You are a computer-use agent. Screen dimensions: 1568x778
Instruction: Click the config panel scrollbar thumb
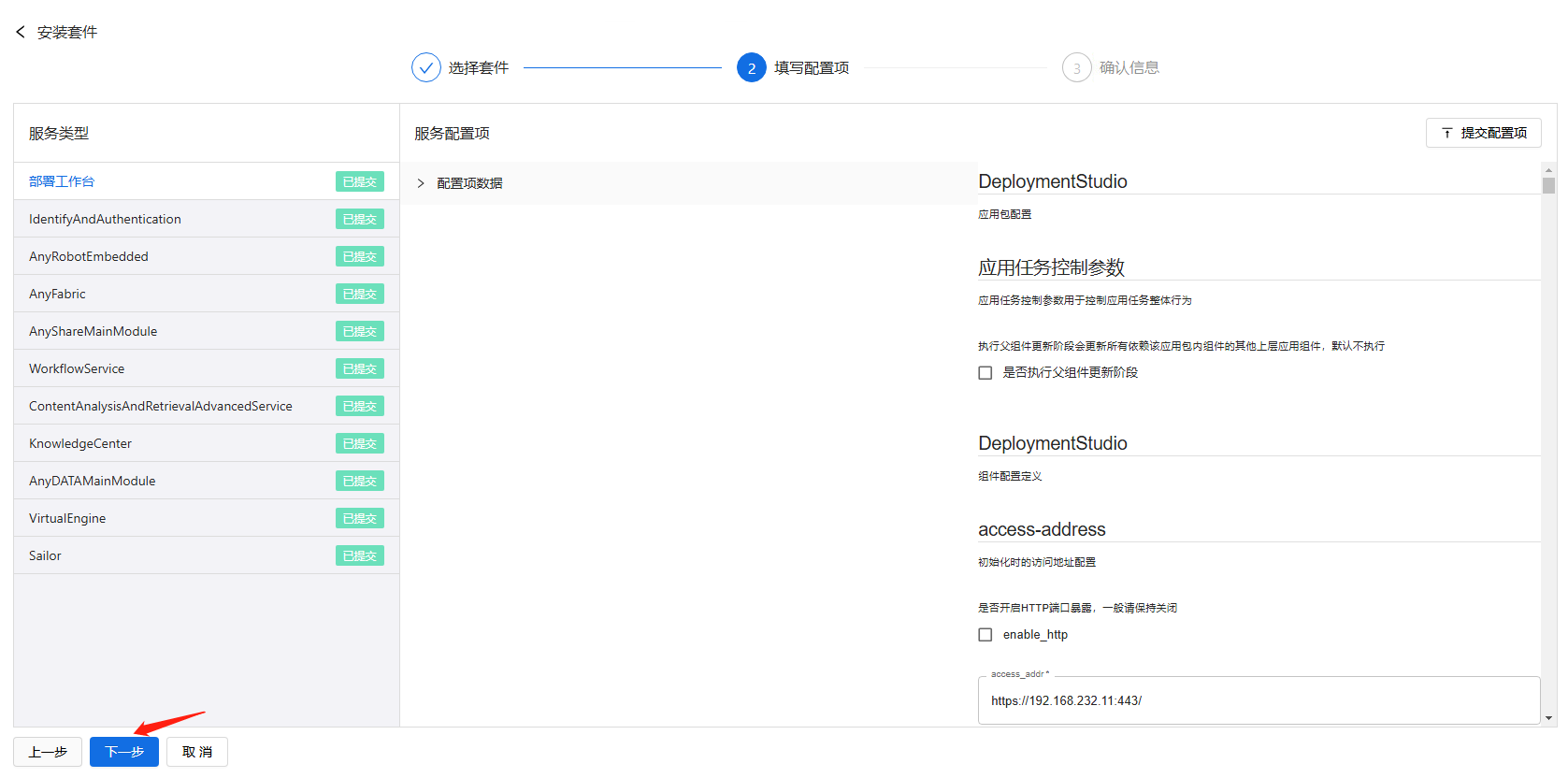coord(1549,185)
